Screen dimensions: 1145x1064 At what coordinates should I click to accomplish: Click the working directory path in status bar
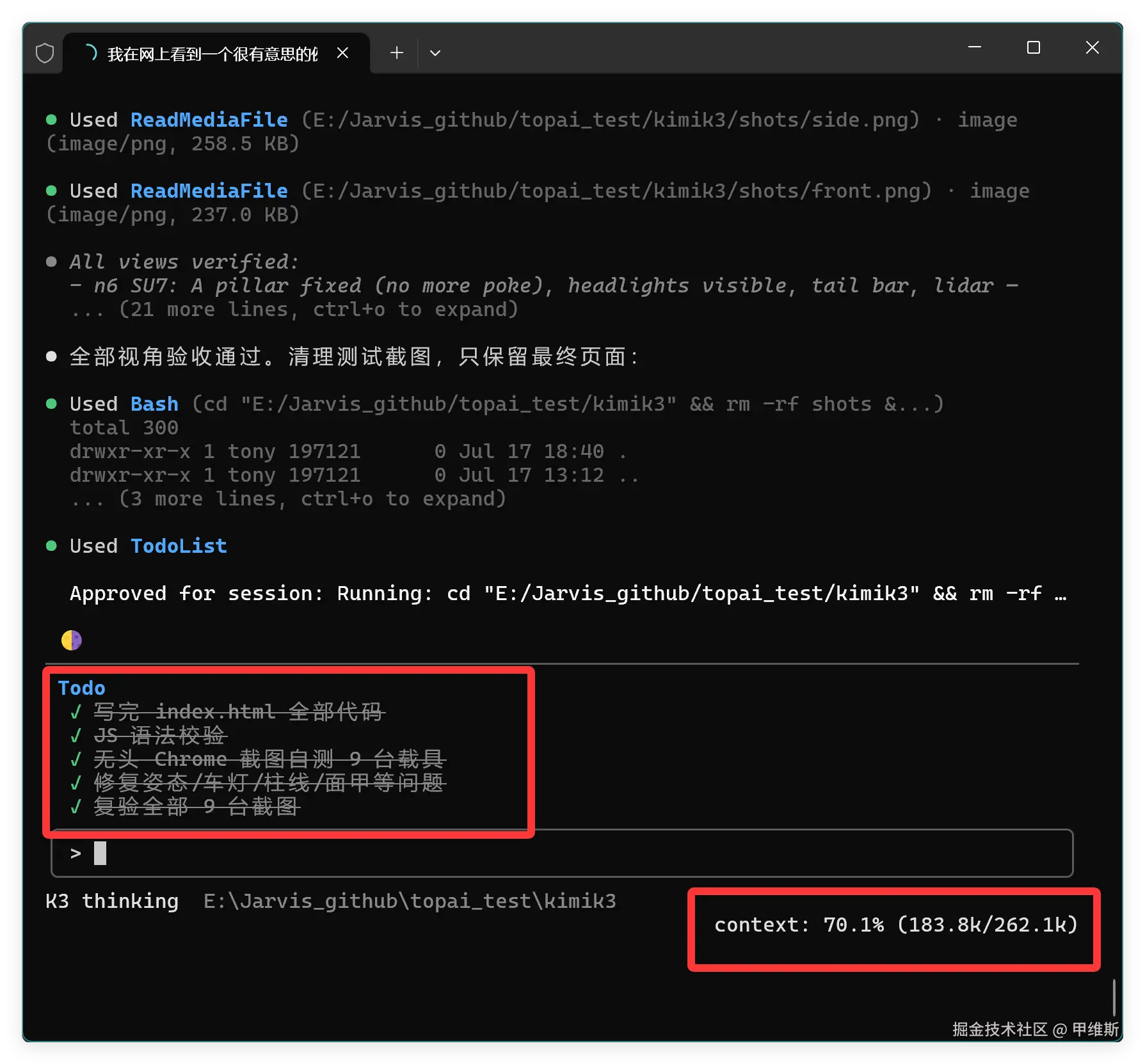tap(410, 901)
